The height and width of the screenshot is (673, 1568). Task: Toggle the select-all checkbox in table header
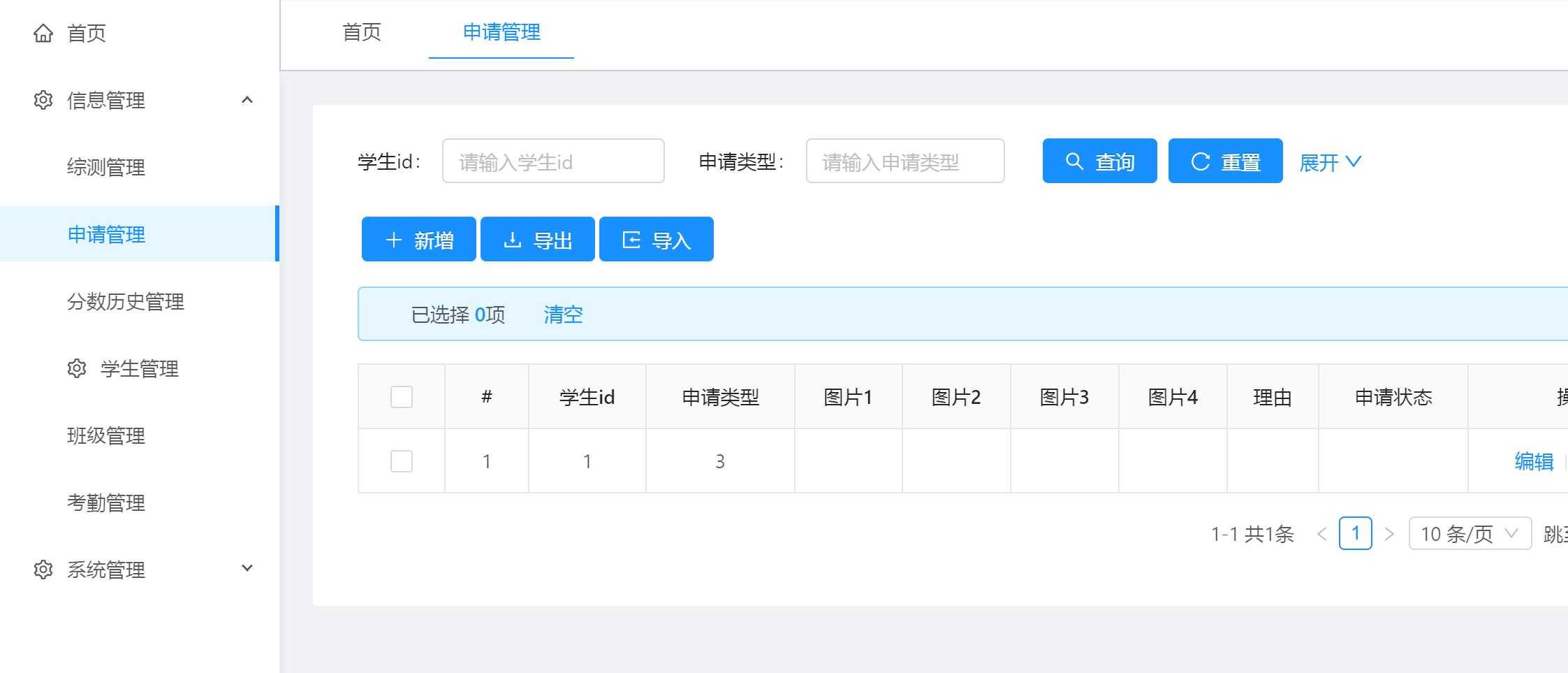point(402,397)
